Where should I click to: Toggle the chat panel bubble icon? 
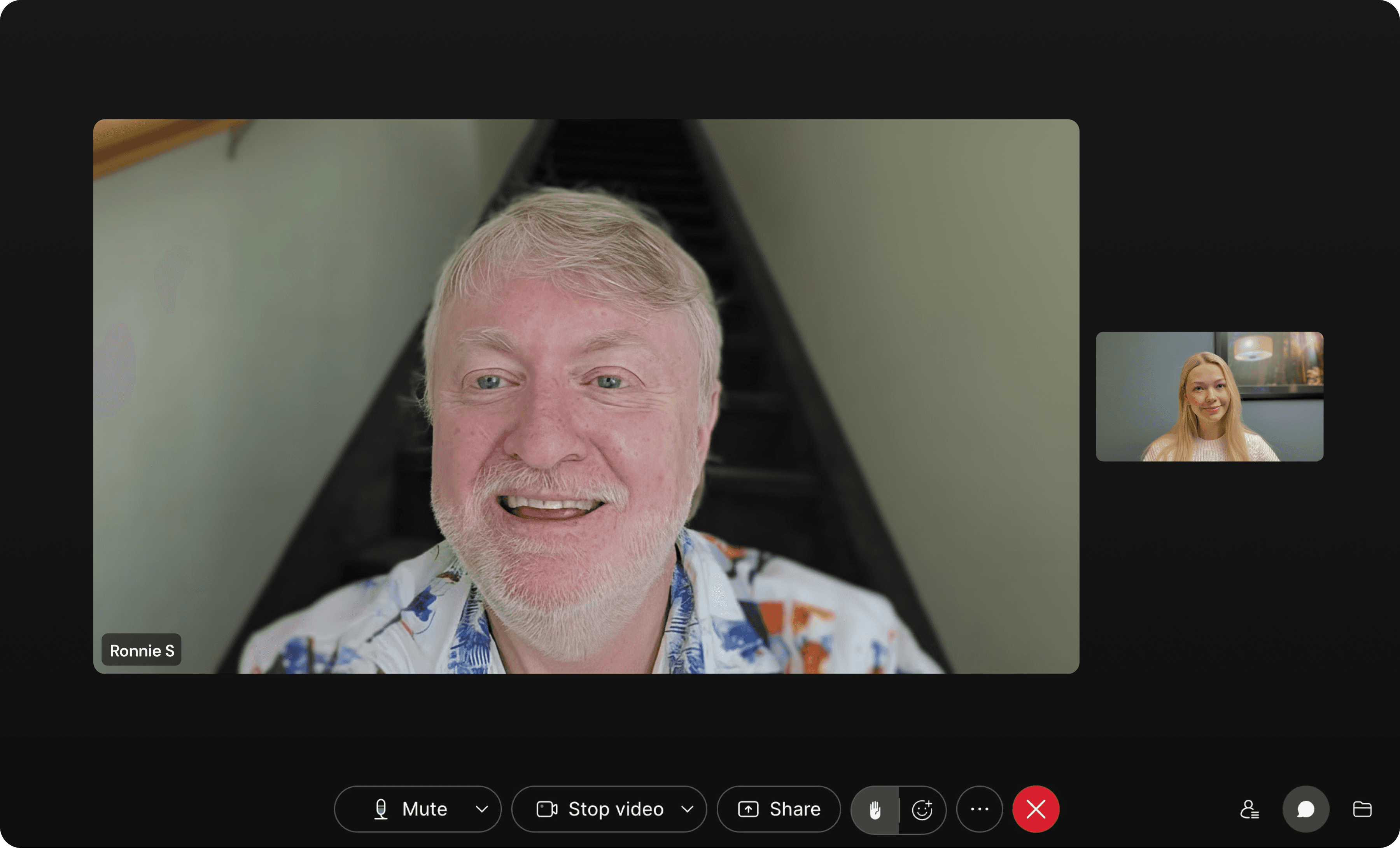(x=1305, y=809)
